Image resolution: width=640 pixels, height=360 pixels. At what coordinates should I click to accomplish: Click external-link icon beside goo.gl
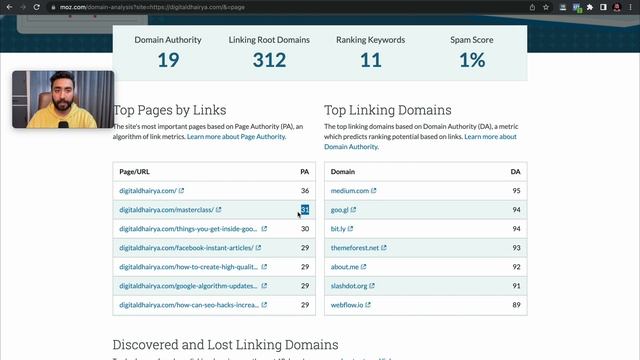(353, 209)
